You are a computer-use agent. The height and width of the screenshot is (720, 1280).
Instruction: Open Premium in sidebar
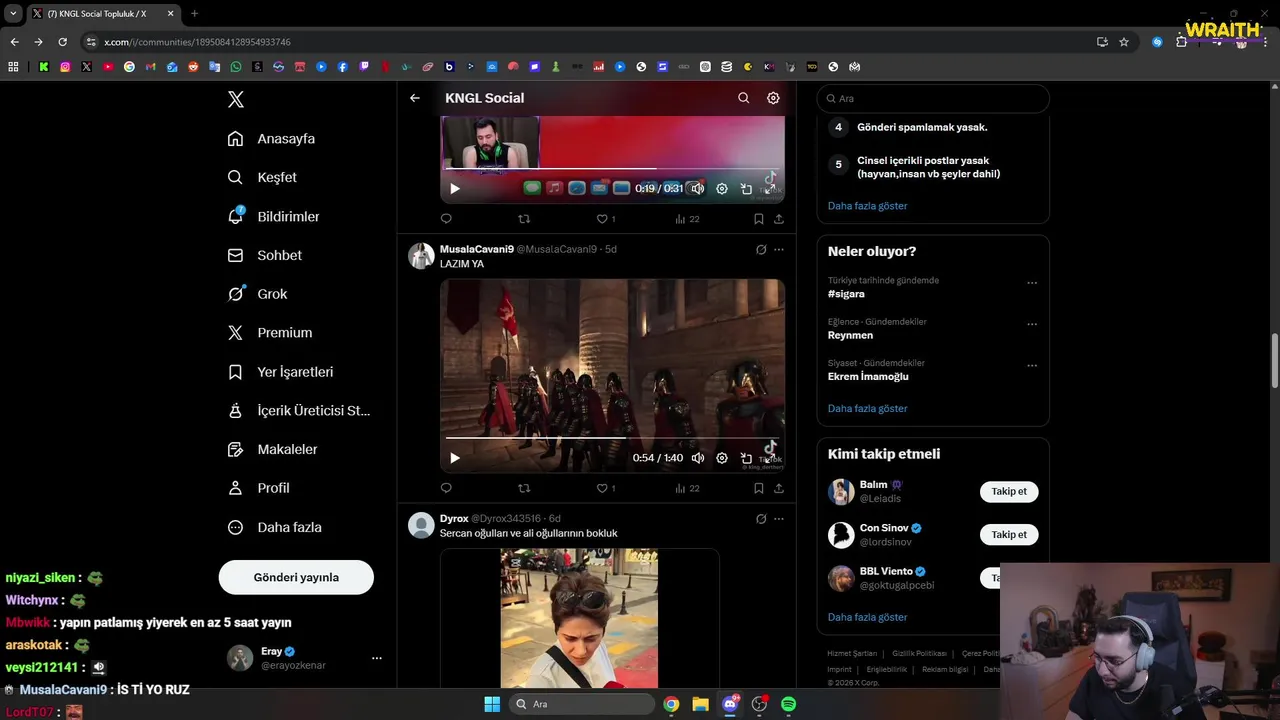[270, 333]
